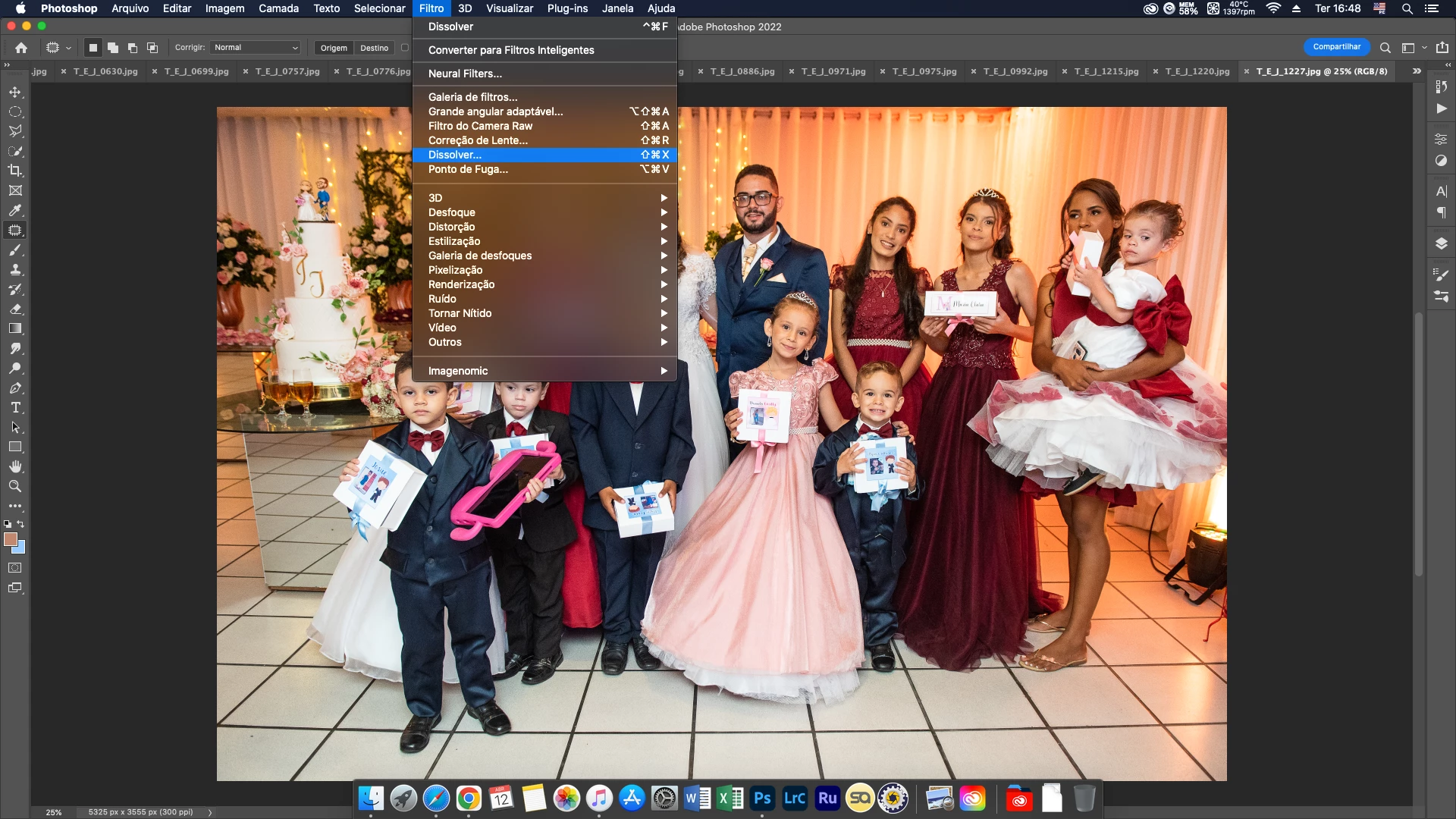Click the 25% zoom level field
Screen dimensions: 1456x819
point(54,812)
